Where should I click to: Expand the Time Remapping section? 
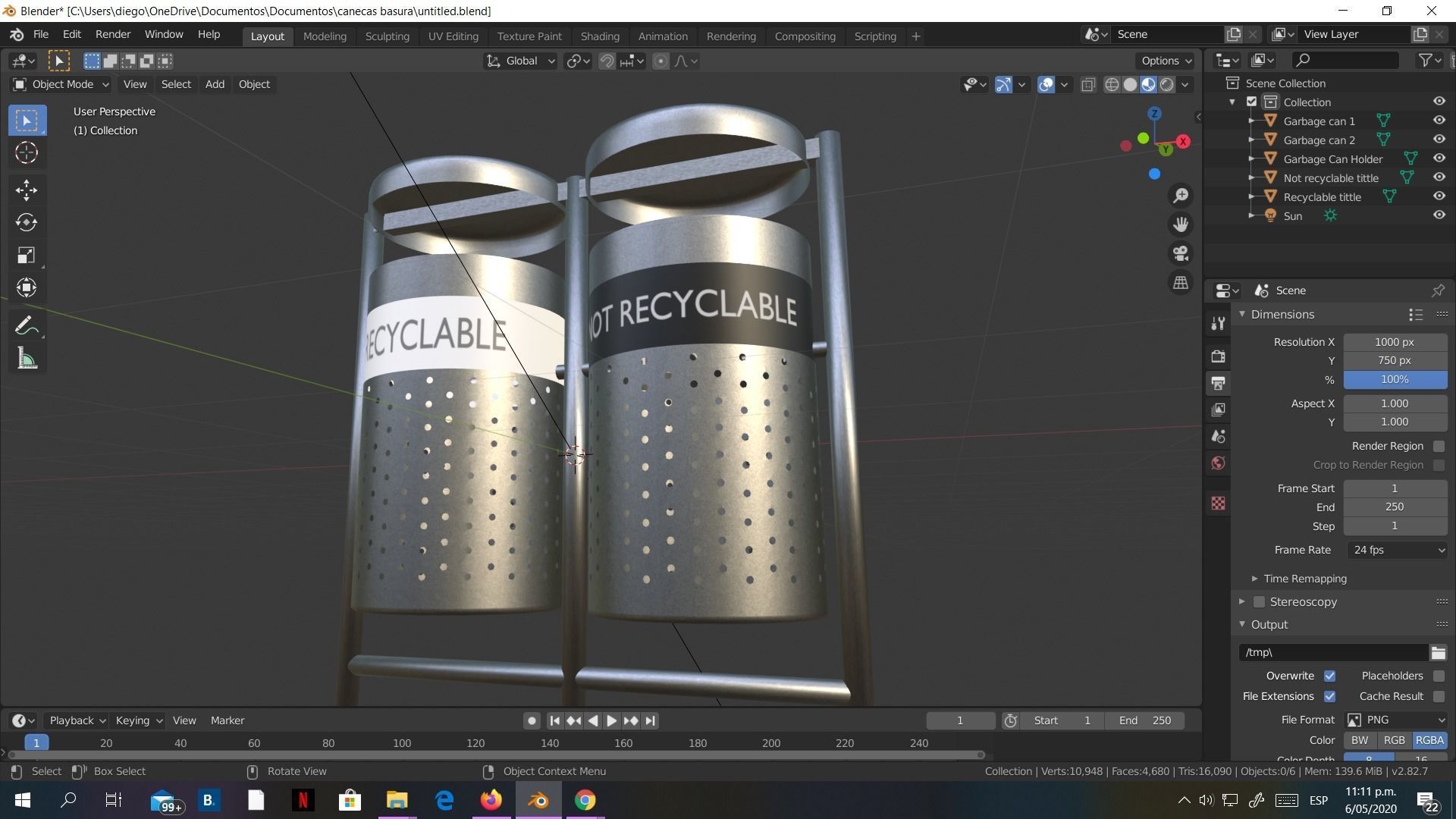1304,579
